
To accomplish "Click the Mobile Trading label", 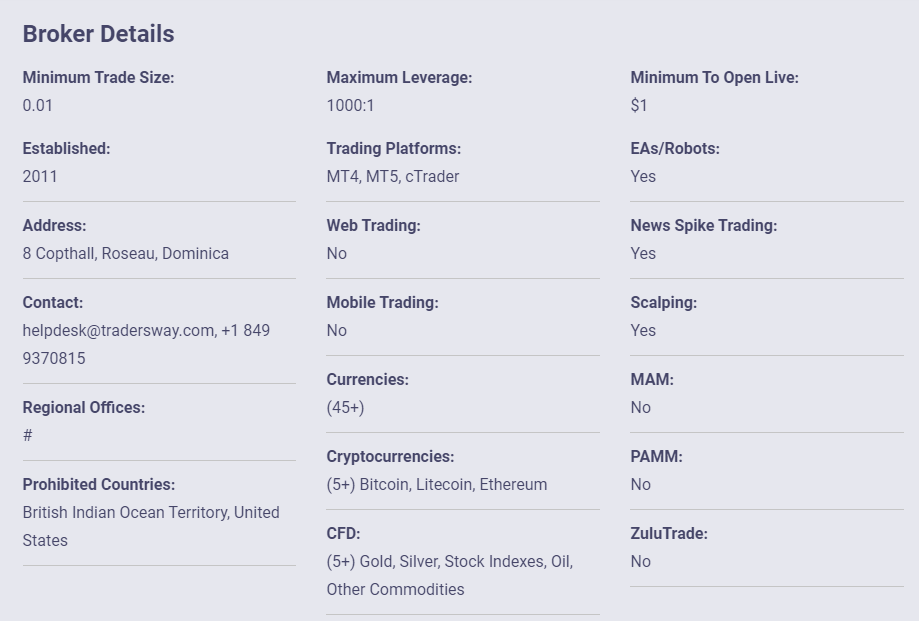I will (x=382, y=302).
